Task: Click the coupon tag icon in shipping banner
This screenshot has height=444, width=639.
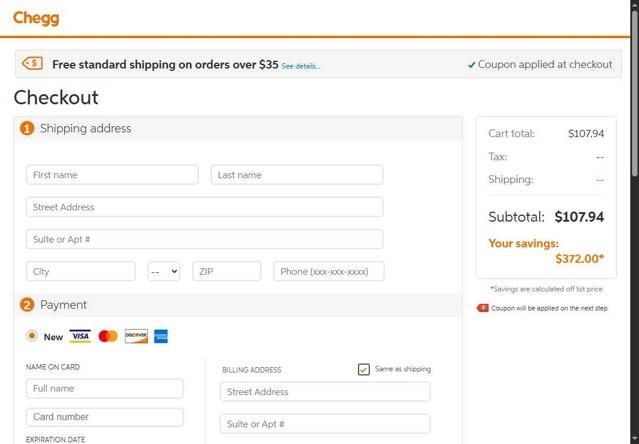Action: [x=33, y=64]
